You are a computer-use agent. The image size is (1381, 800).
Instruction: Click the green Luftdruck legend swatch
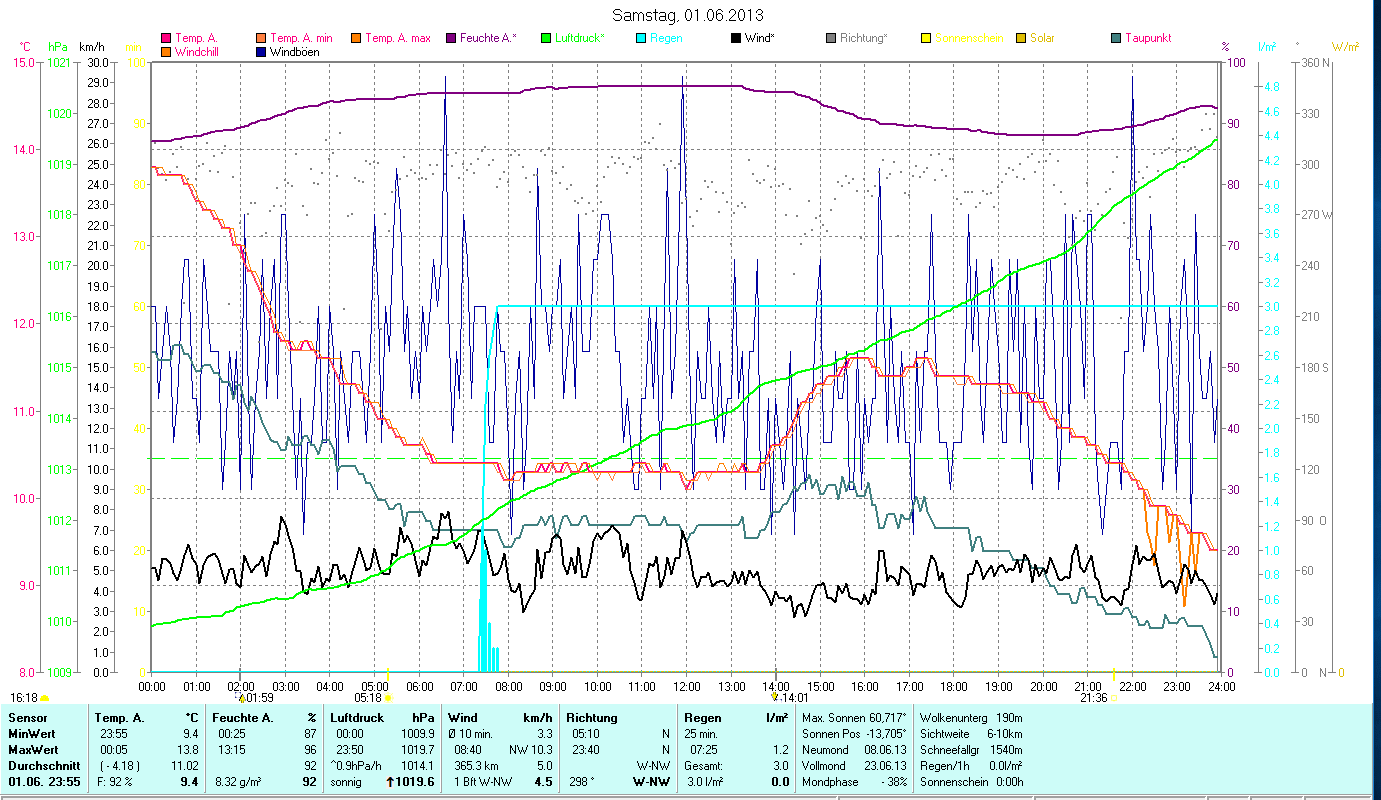pos(546,38)
